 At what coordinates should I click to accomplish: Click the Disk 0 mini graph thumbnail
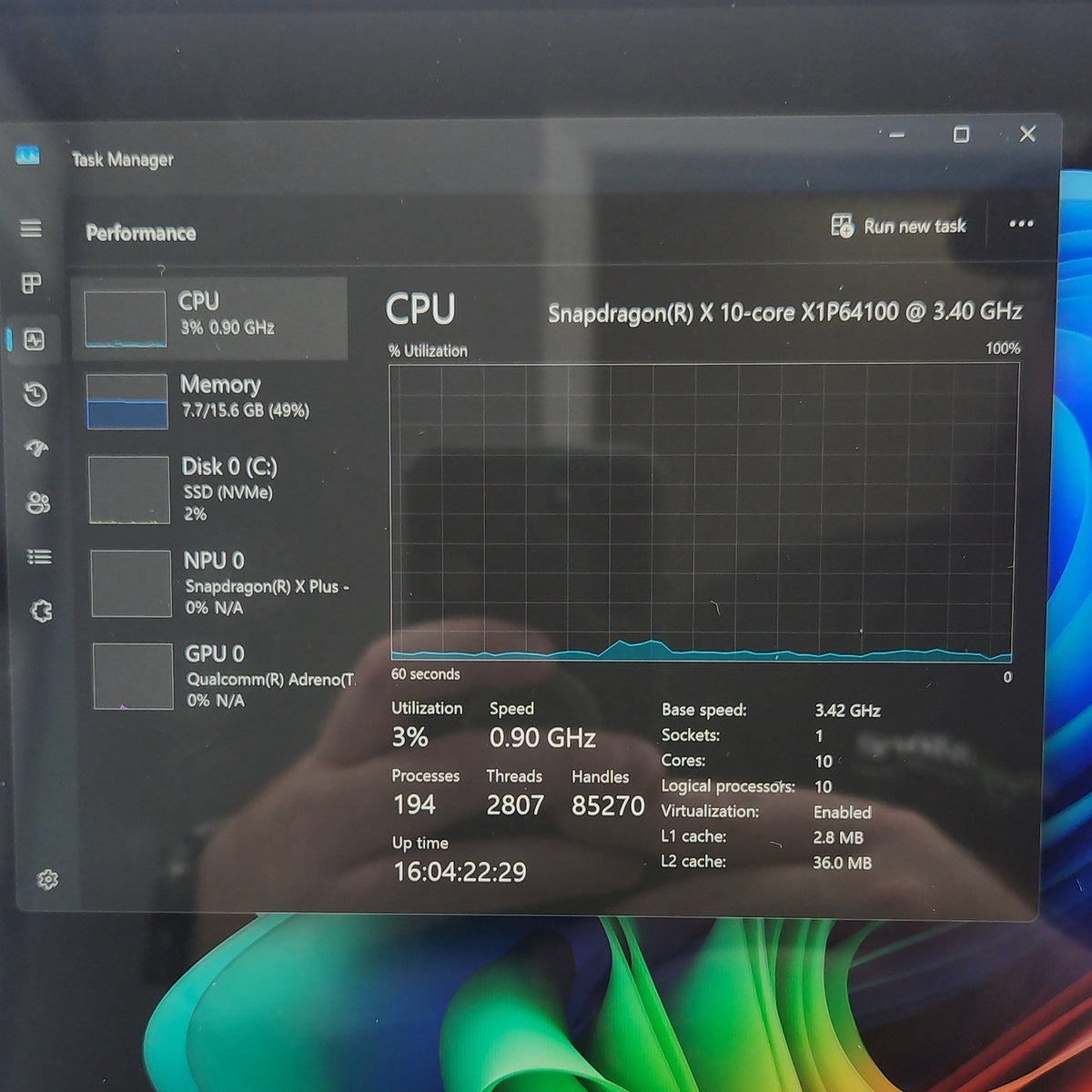129,490
